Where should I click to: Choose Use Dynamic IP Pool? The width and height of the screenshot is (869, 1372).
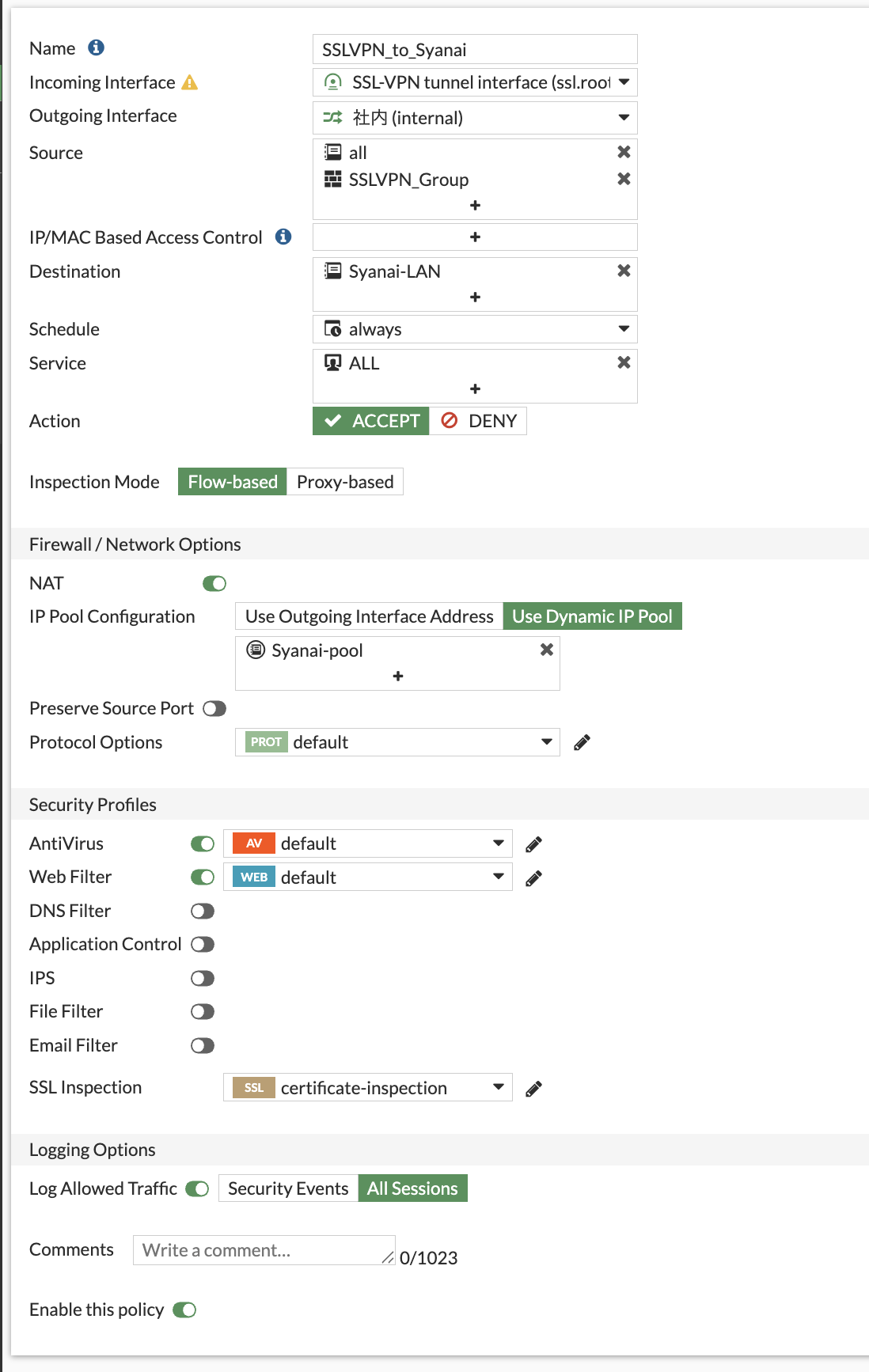pyautogui.click(x=592, y=616)
